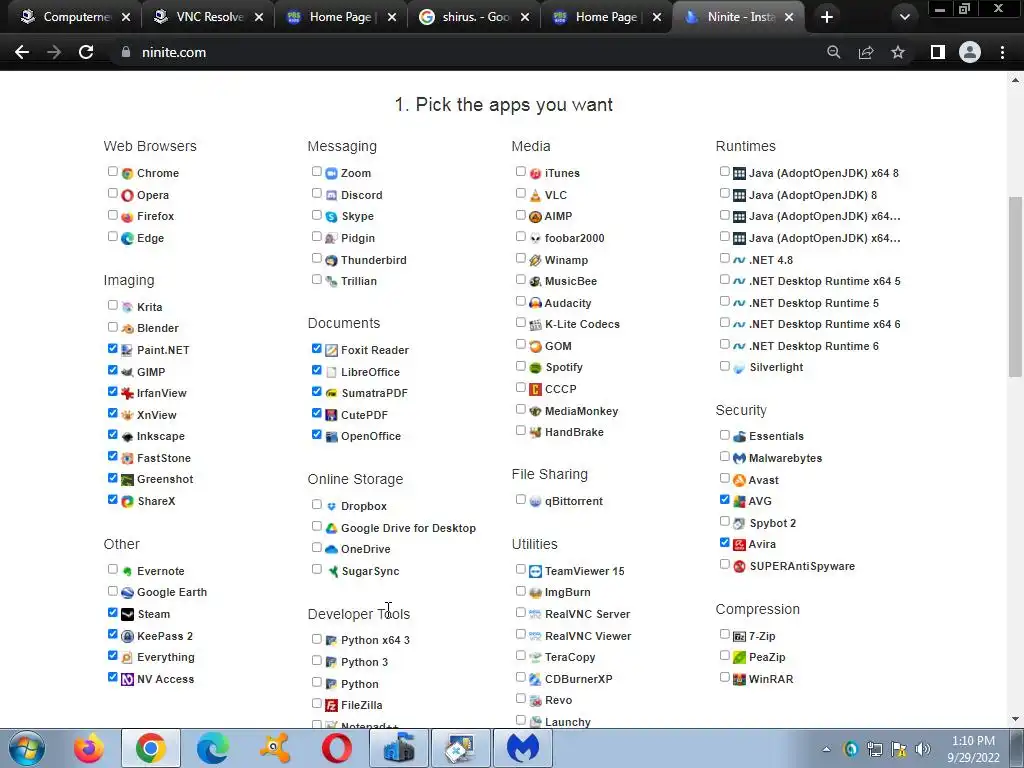Open Malwarebytes from the Windows taskbar

click(522, 748)
